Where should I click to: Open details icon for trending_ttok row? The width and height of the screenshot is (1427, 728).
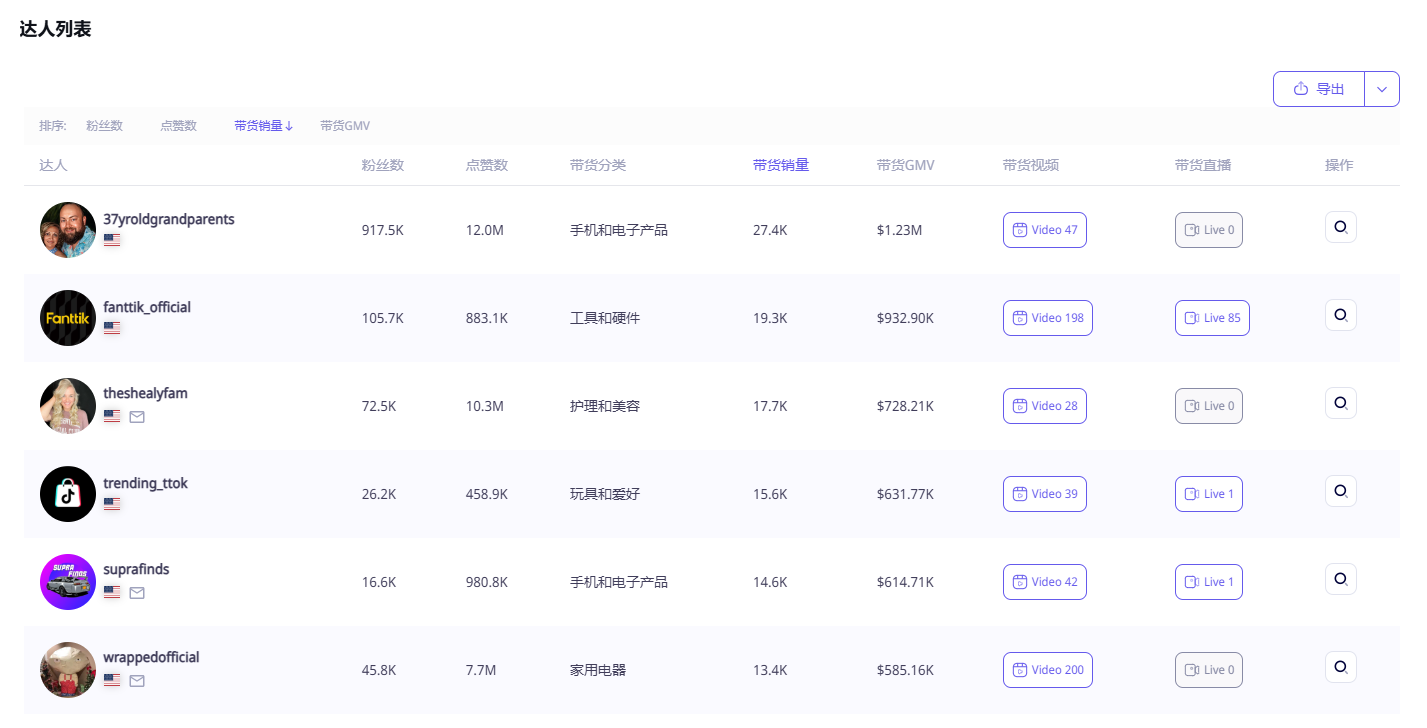pos(1340,491)
